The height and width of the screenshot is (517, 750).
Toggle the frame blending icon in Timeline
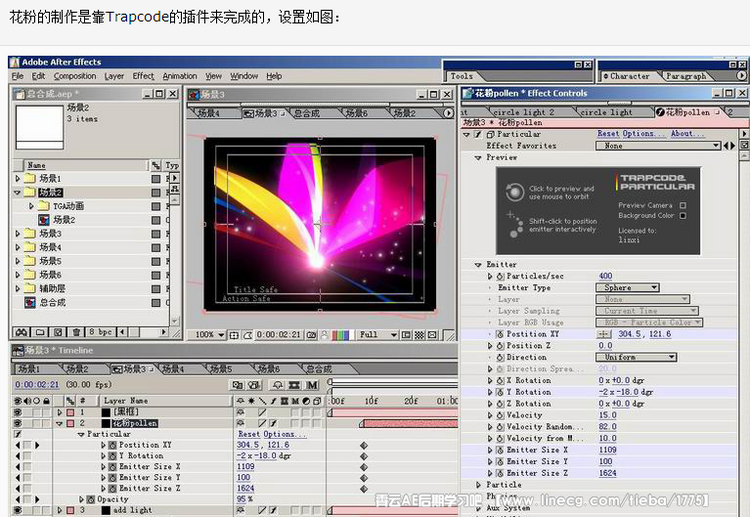[x=294, y=385]
